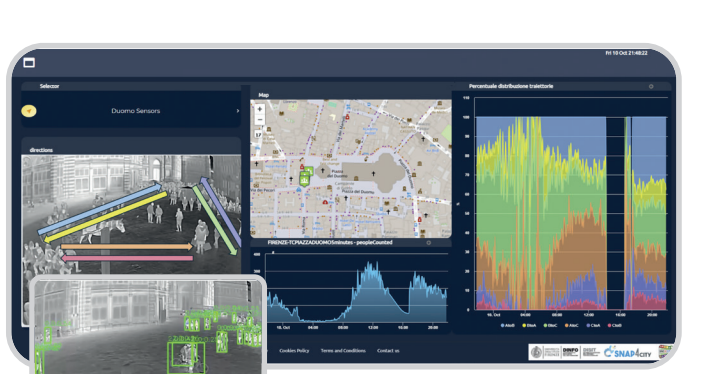
Task: Click the University of Florence seal logo
Action: (x=536, y=352)
